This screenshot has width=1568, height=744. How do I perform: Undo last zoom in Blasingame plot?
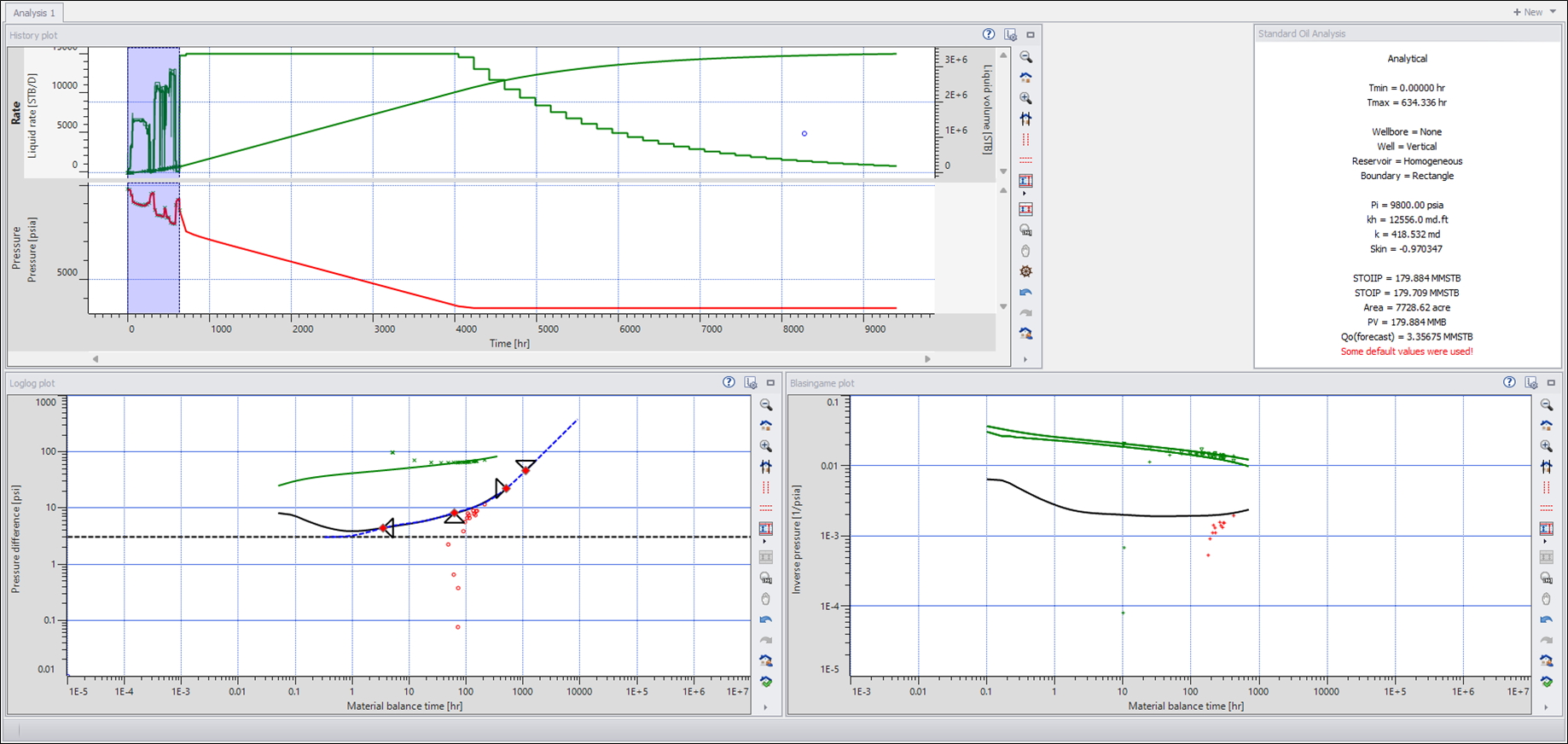point(1546,619)
